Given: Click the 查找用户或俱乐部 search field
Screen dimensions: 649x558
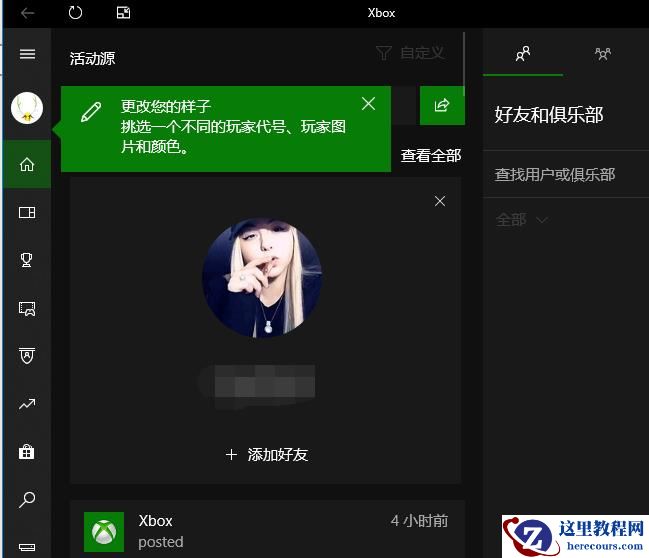Looking at the screenshot, I should coord(566,174).
